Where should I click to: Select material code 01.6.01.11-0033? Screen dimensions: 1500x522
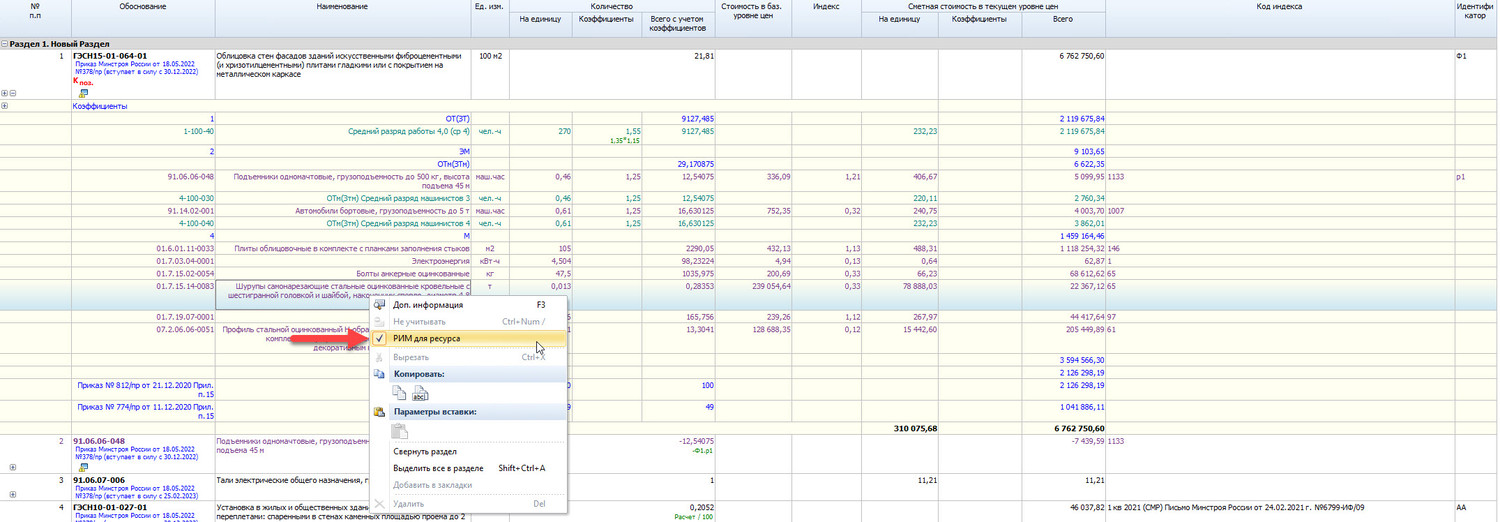click(185, 248)
